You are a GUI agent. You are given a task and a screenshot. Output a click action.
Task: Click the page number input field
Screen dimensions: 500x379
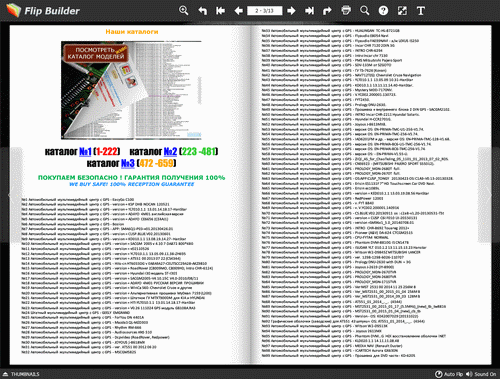point(265,11)
